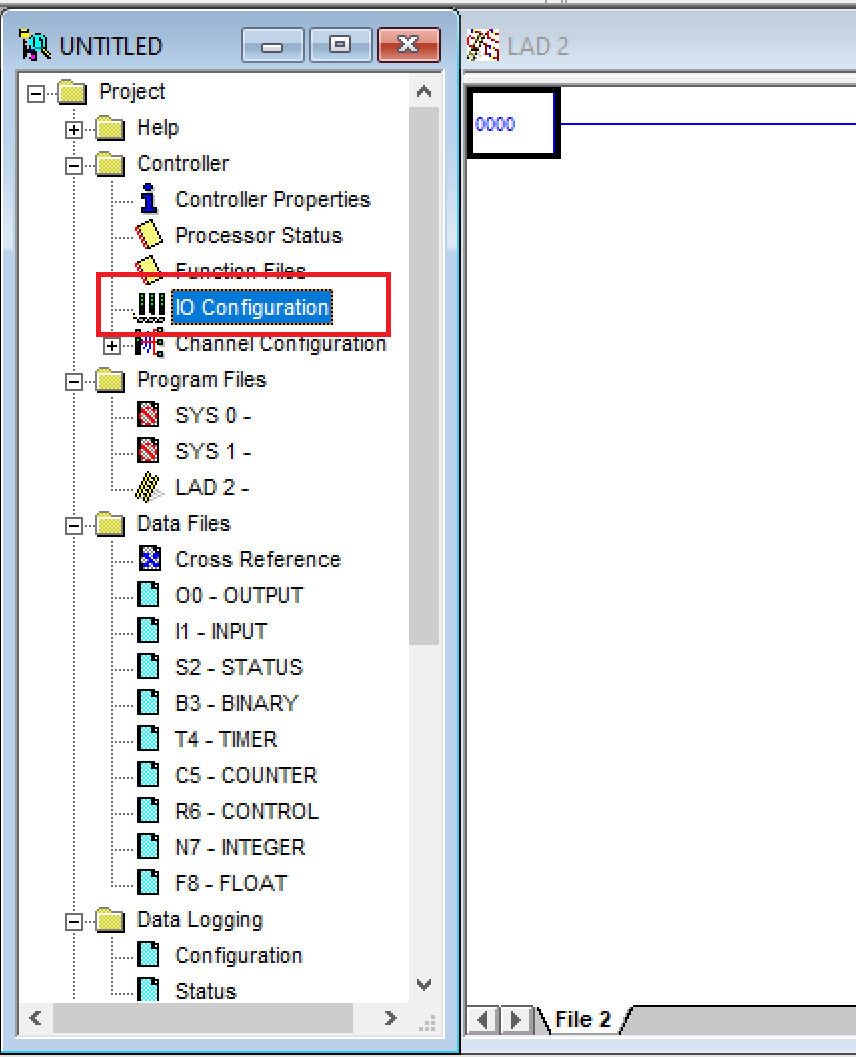Click the Project root folder icon
This screenshot has width=856, height=1057.
[x=72, y=92]
